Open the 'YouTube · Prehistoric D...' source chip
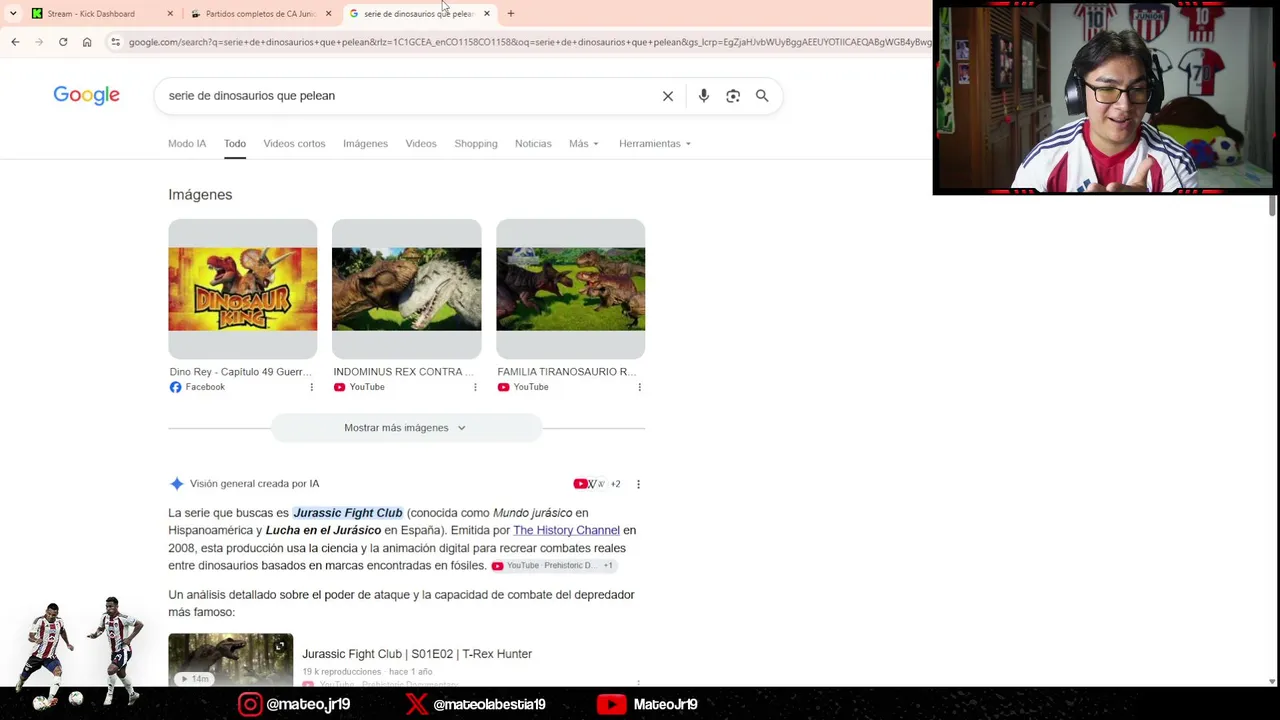 (552, 566)
